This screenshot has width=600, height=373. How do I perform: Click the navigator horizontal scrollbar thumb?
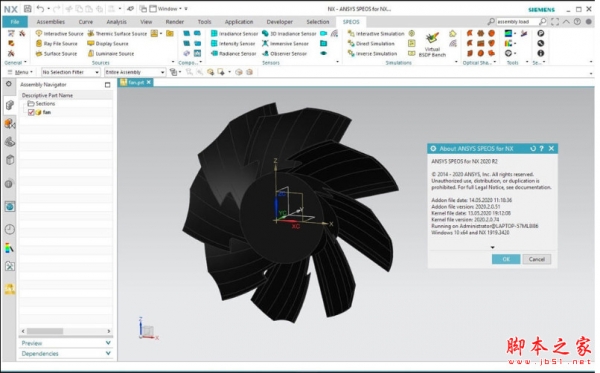coord(45,331)
